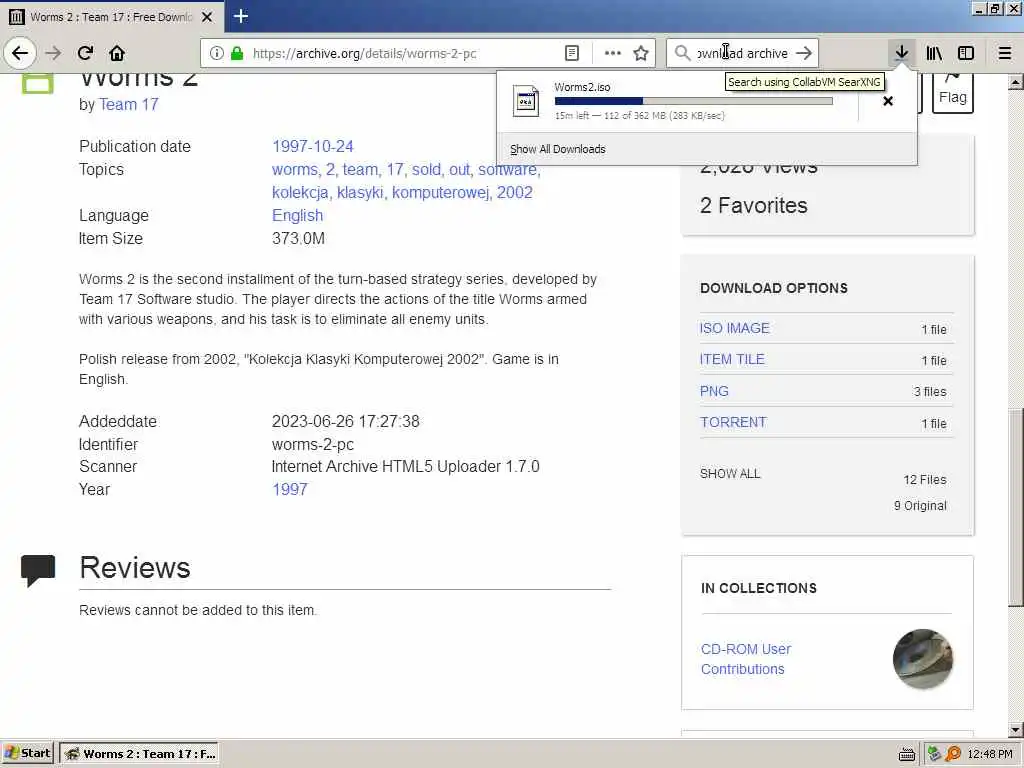This screenshot has height=768, width=1024.
Task: Cancel the Worms2.iso download
Action: pos(888,101)
